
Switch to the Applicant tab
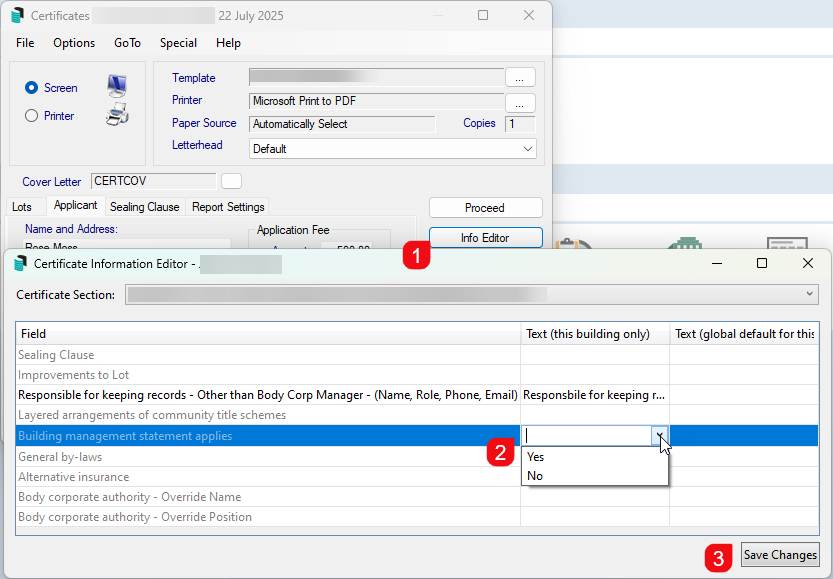pyautogui.click(x=75, y=205)
